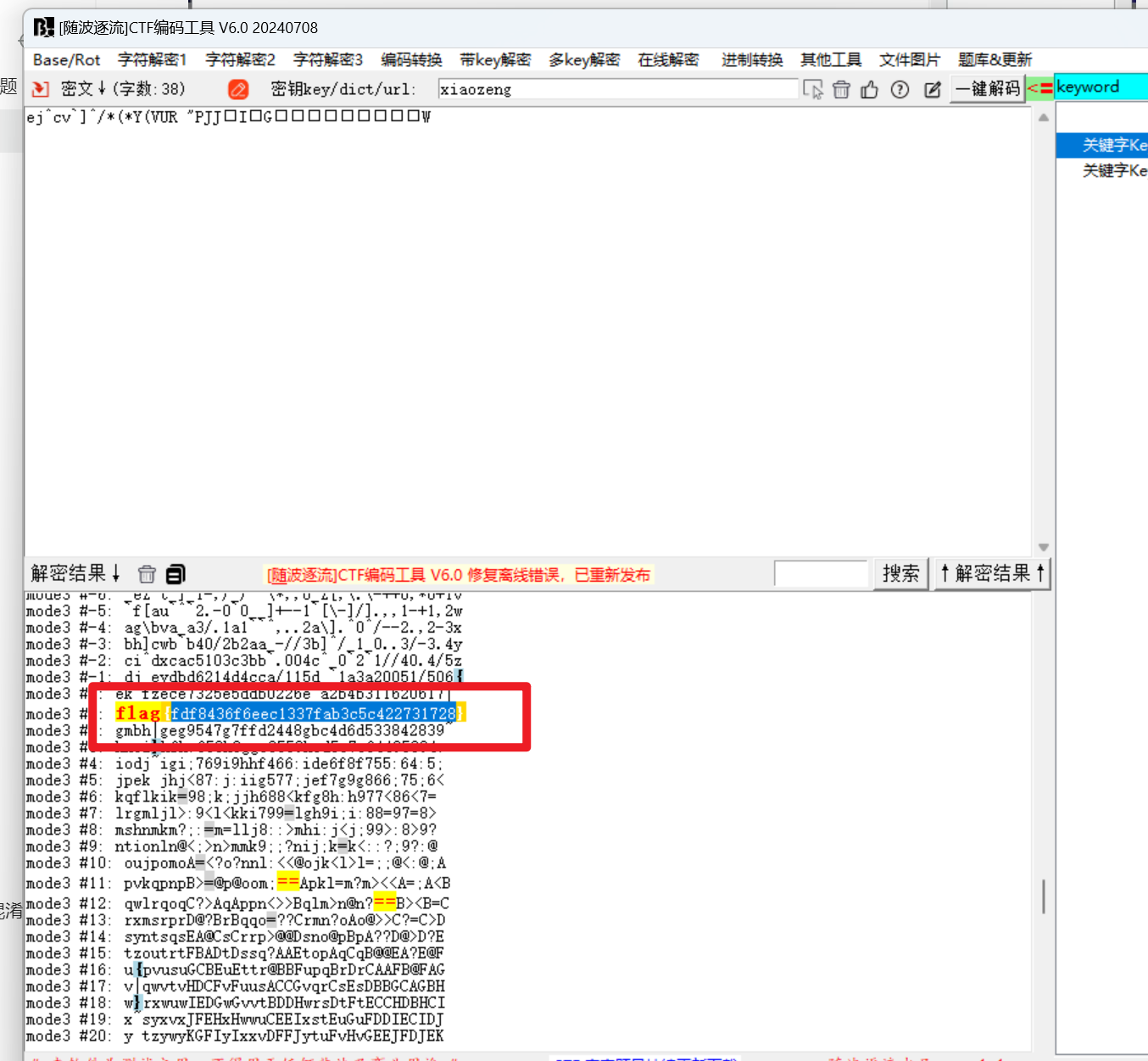
Task: Click the trash icon next to key field
Action: [x=841, y=89]
